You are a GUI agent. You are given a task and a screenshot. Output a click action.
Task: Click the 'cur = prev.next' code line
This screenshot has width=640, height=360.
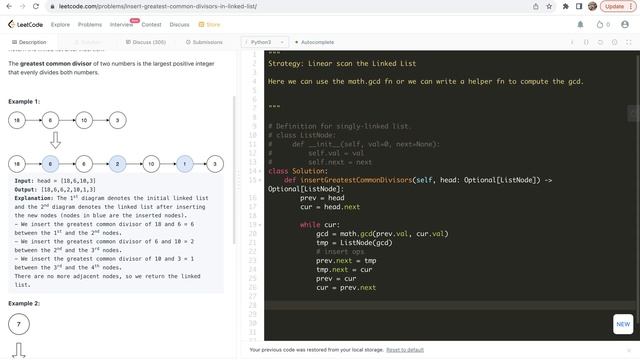(346, 288)
